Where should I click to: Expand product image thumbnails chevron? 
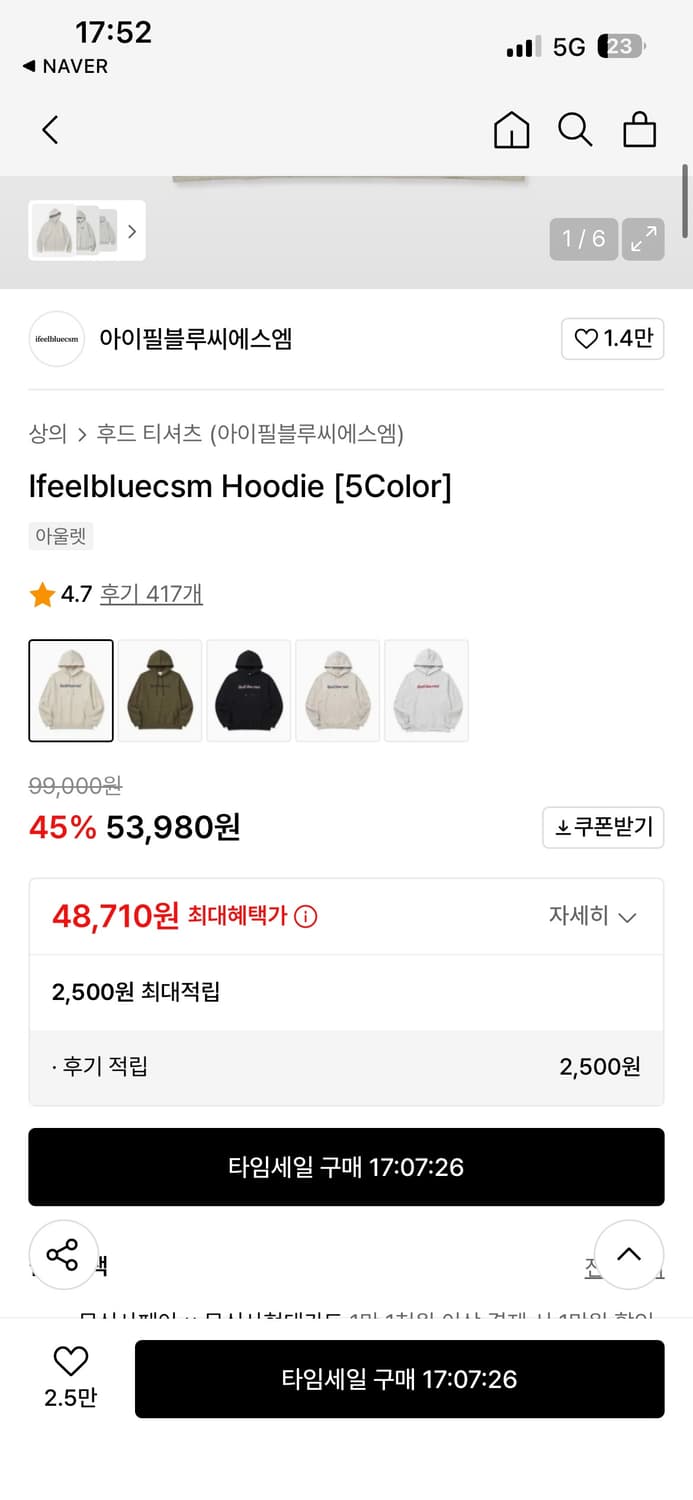click(131, 231)
